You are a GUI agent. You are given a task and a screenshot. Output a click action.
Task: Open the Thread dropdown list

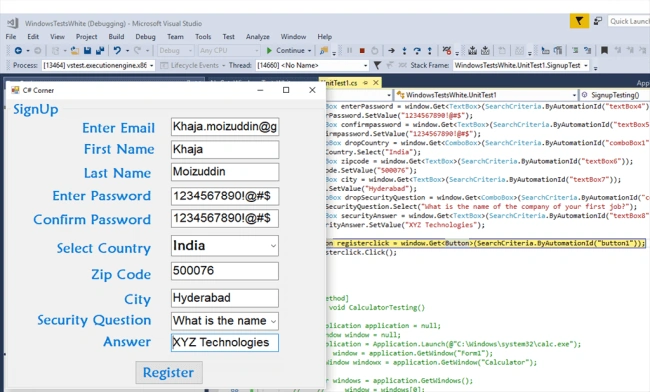tap(365, 65)
